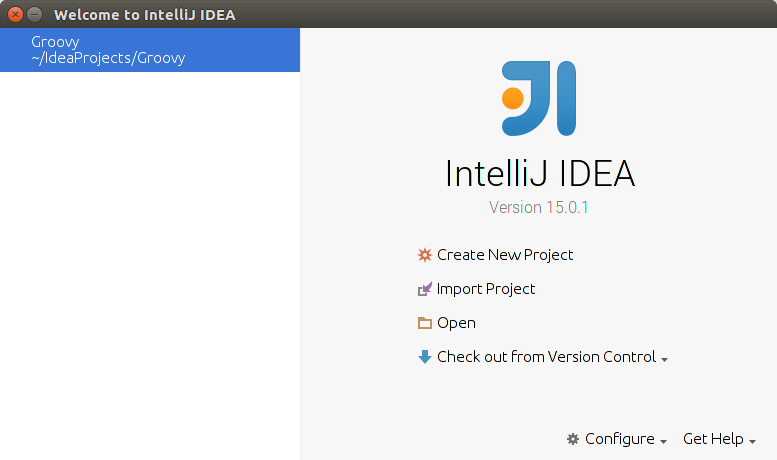Expand the Get Help dropdown arrow

click(x=752, y=442)
